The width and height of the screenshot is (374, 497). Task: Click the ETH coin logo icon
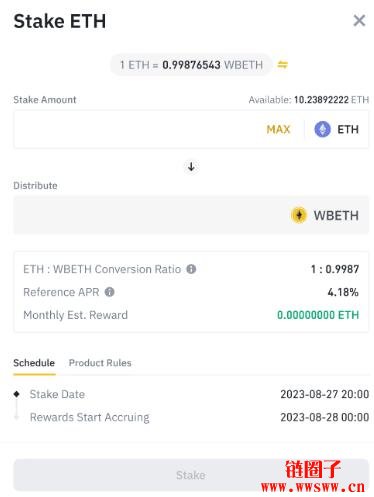click(x=322, y=129)
